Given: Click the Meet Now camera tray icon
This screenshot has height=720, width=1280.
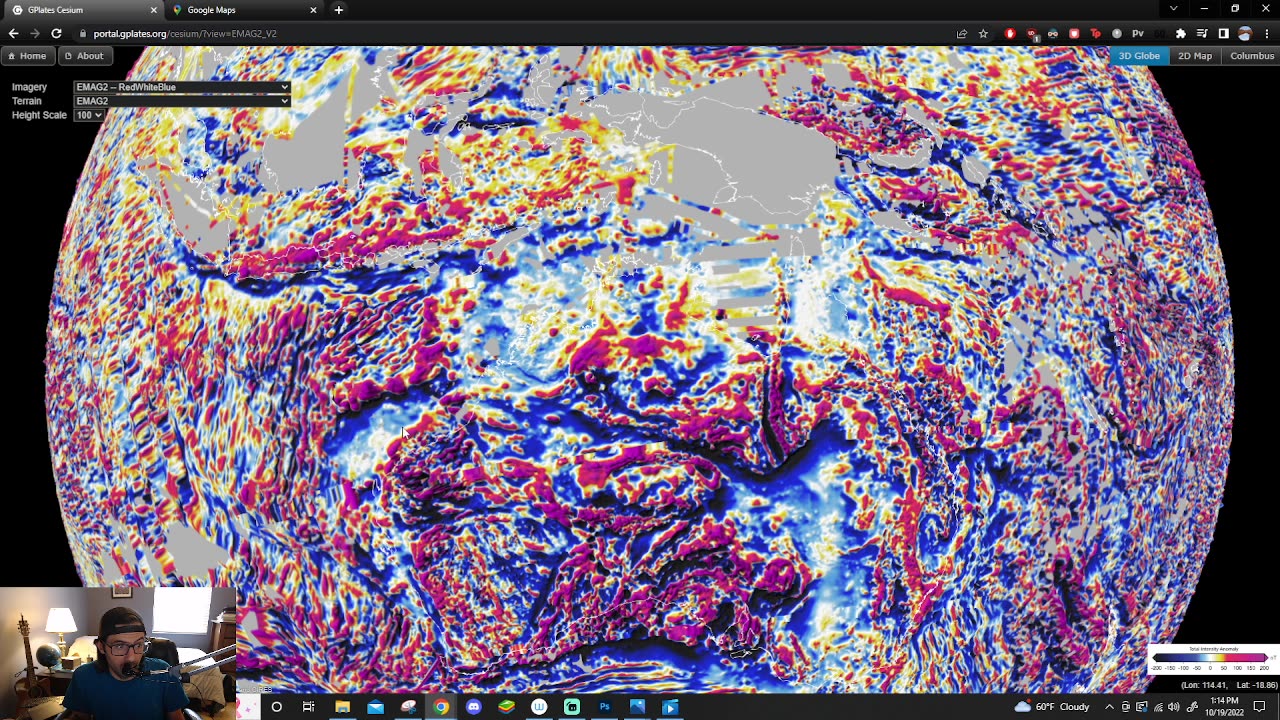Looking at the screenshot, I should click(x=1125, y=707).
